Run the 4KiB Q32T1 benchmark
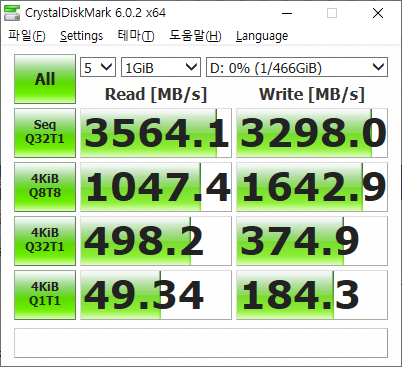 coord(45,241)
